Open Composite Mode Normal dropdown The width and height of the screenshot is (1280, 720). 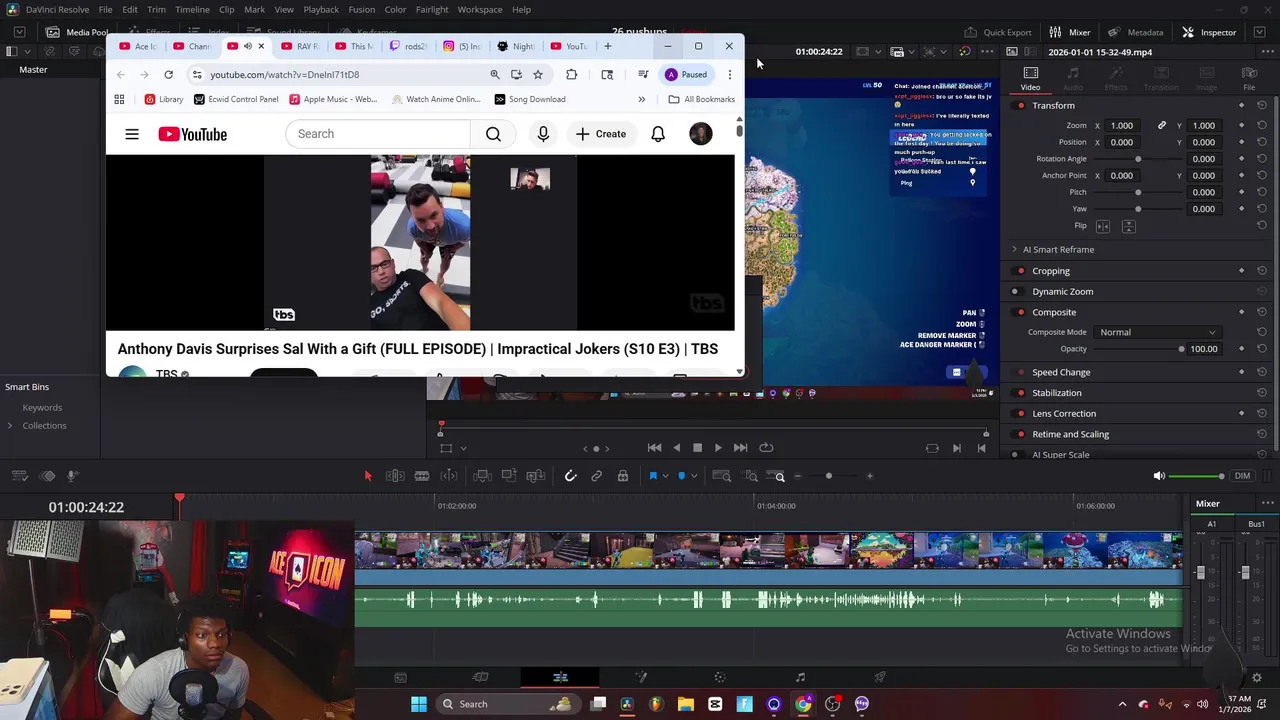coord(1157,333)
